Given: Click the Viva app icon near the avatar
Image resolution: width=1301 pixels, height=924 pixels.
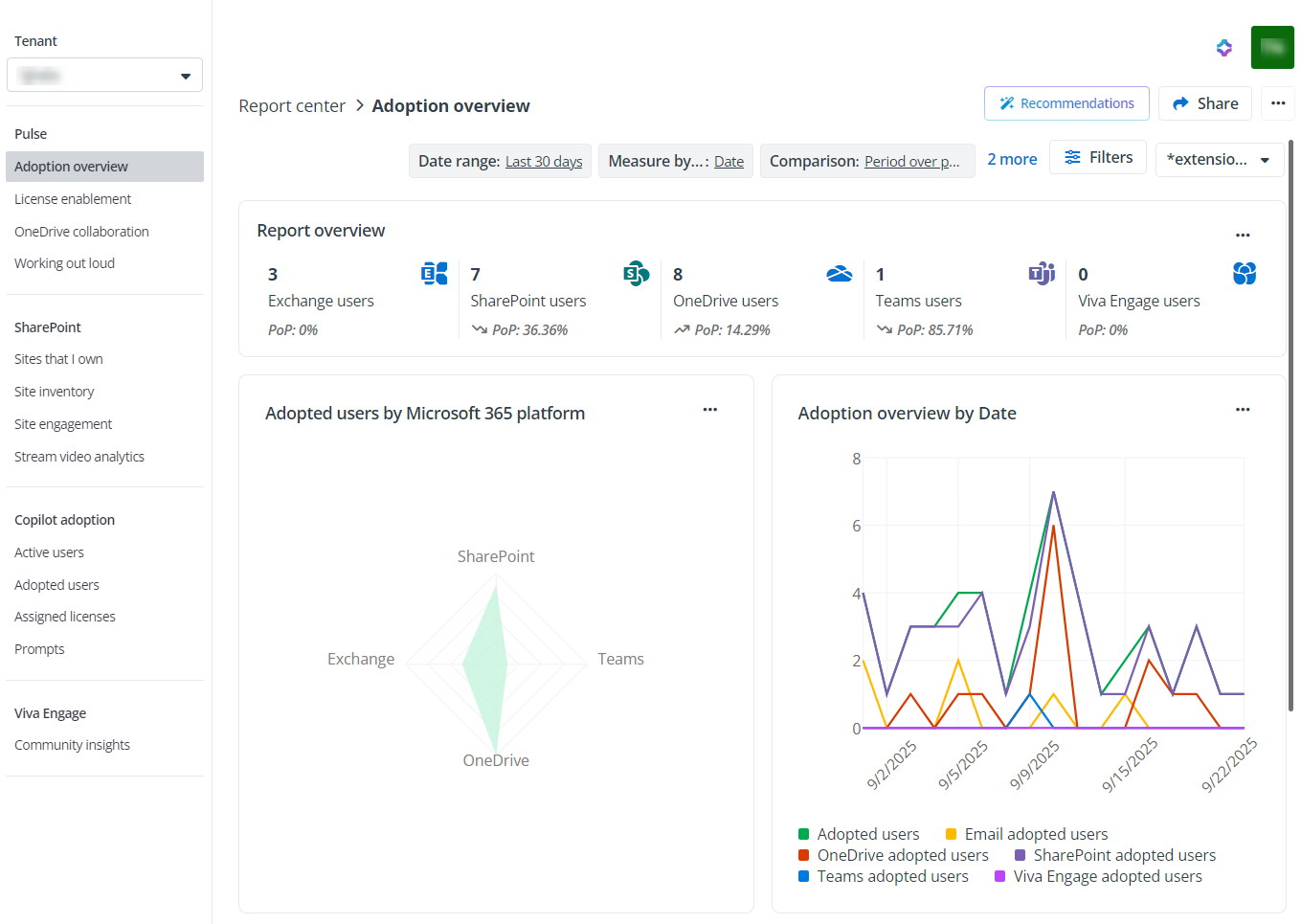Looking at the screenshot, I should [x=1223, y=47].
